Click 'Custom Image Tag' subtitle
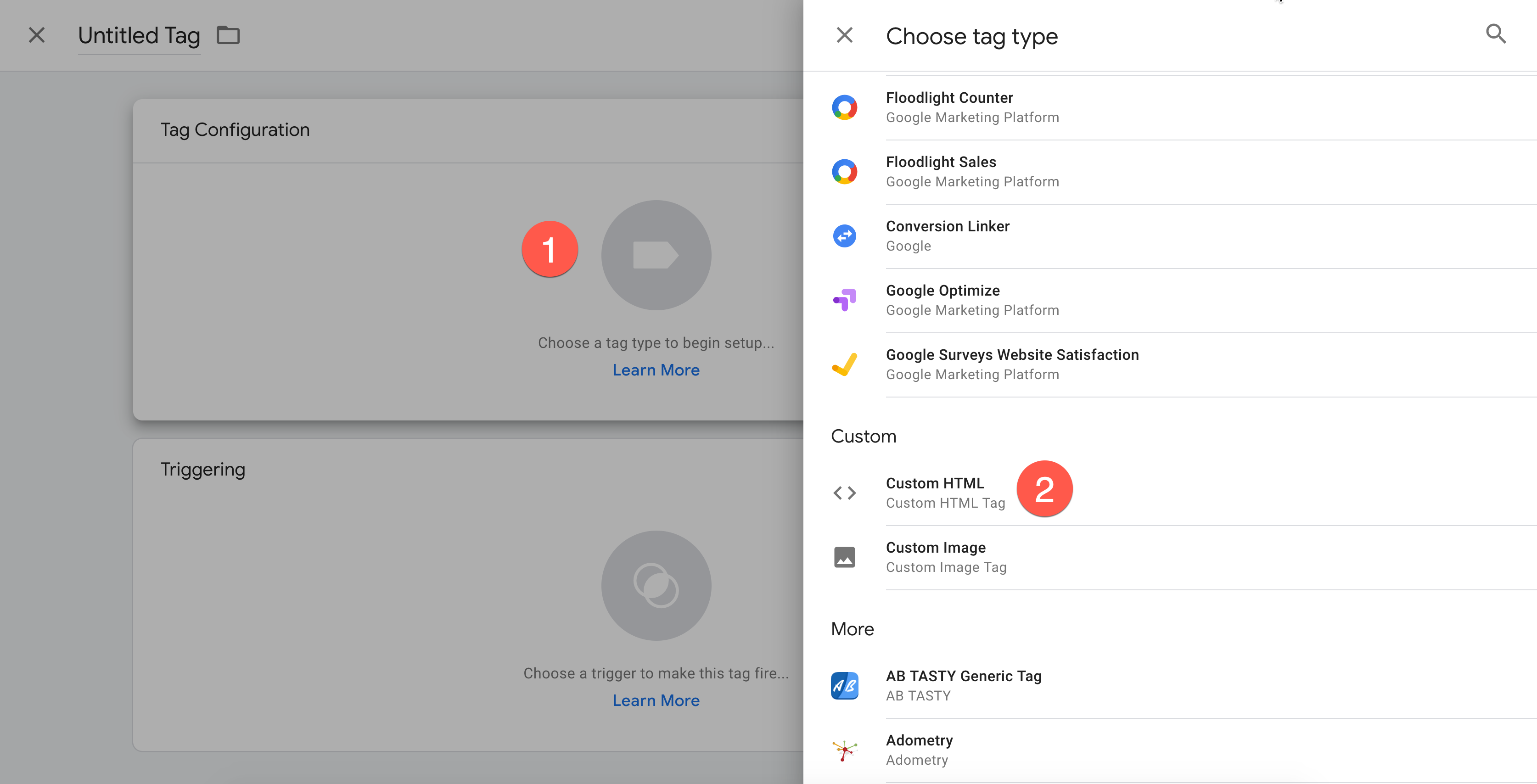This screenshot has height=784, width=1537. pos(946,567)
